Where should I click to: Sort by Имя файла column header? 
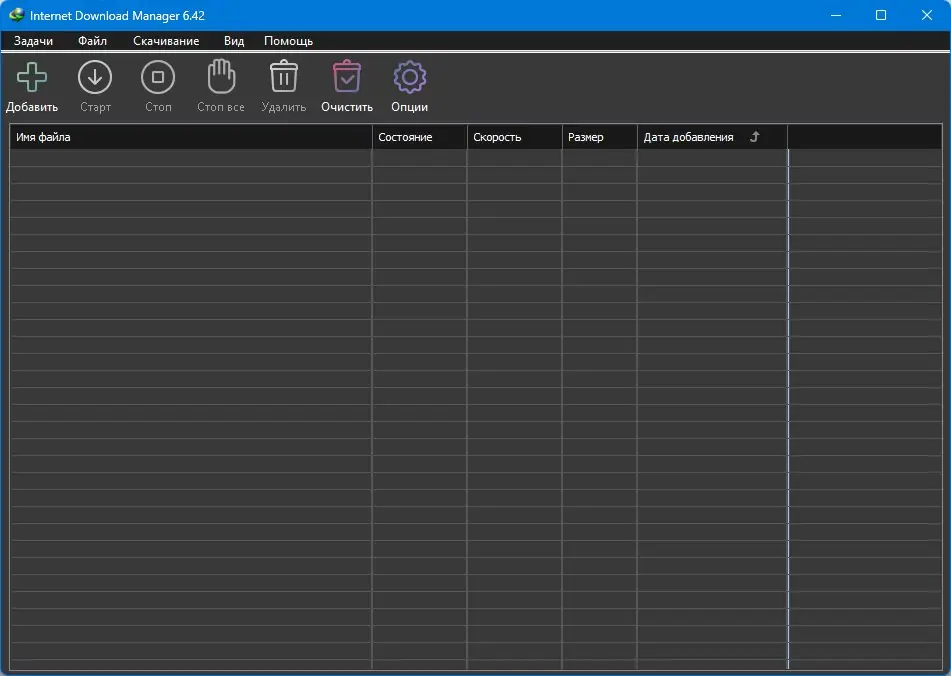click(x=191, y=137)
